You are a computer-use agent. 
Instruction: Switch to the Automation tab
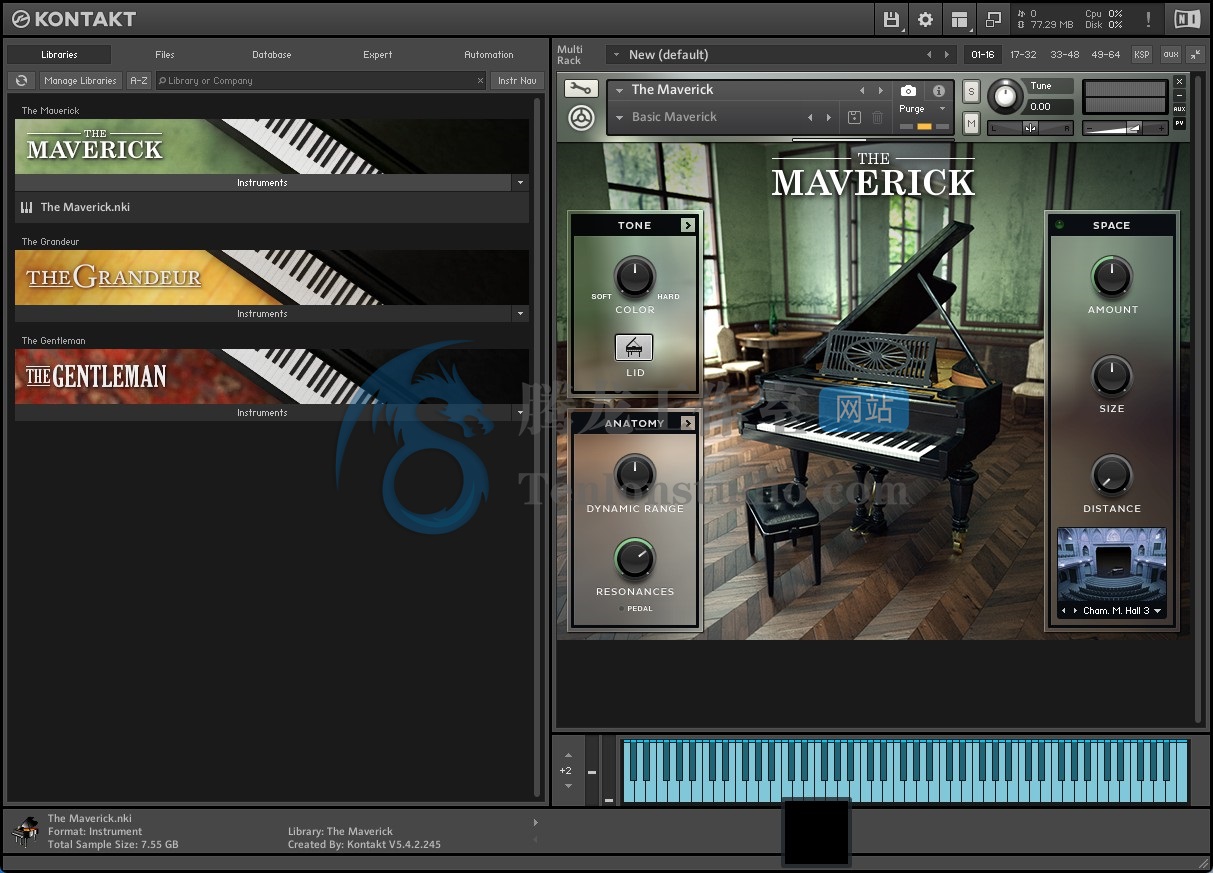(489, 55)
